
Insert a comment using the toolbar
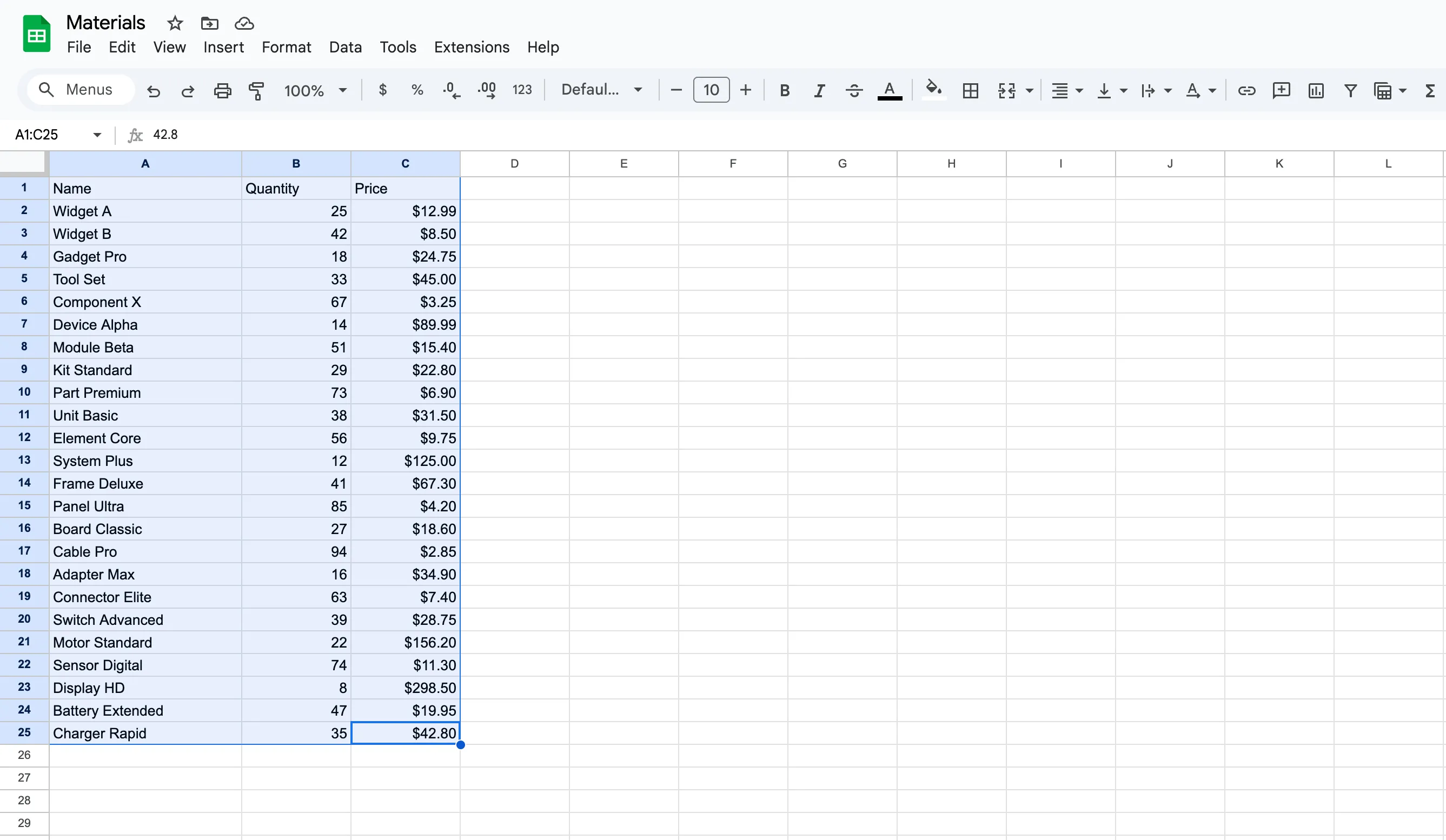1281,91
